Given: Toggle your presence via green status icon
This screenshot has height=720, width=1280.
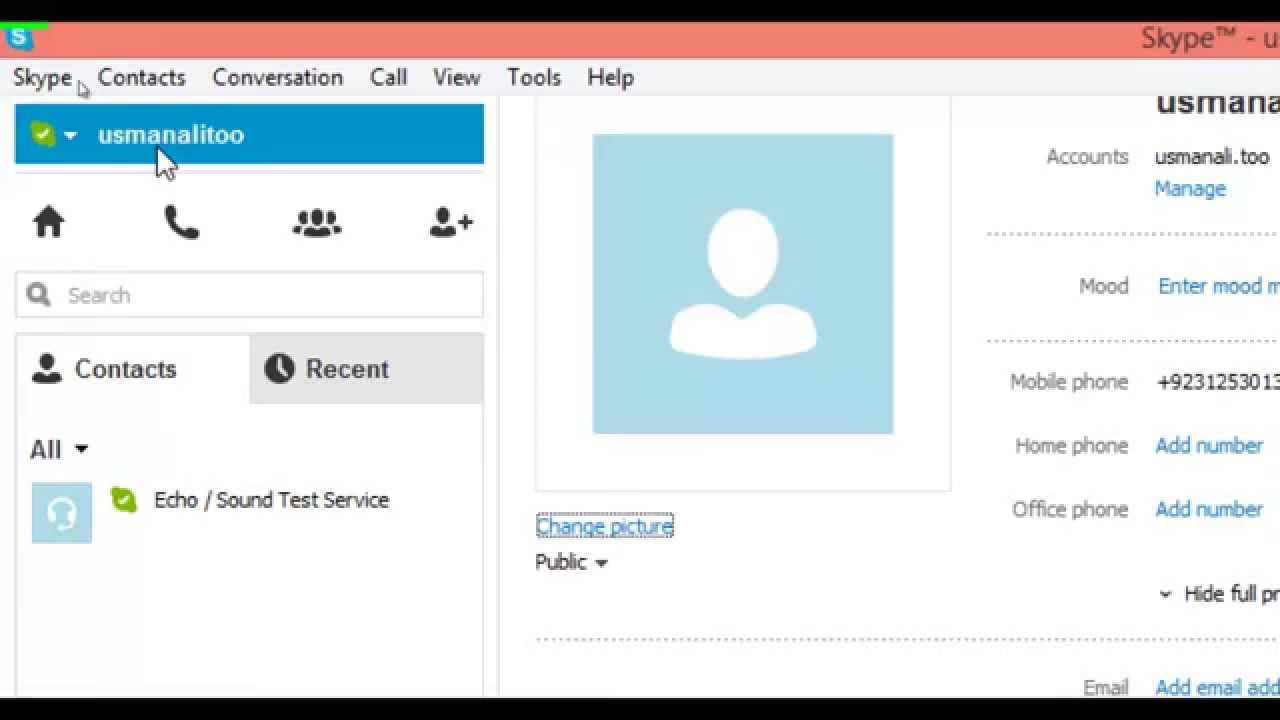Looking at the screenshot, I should (x=41, y=134).
